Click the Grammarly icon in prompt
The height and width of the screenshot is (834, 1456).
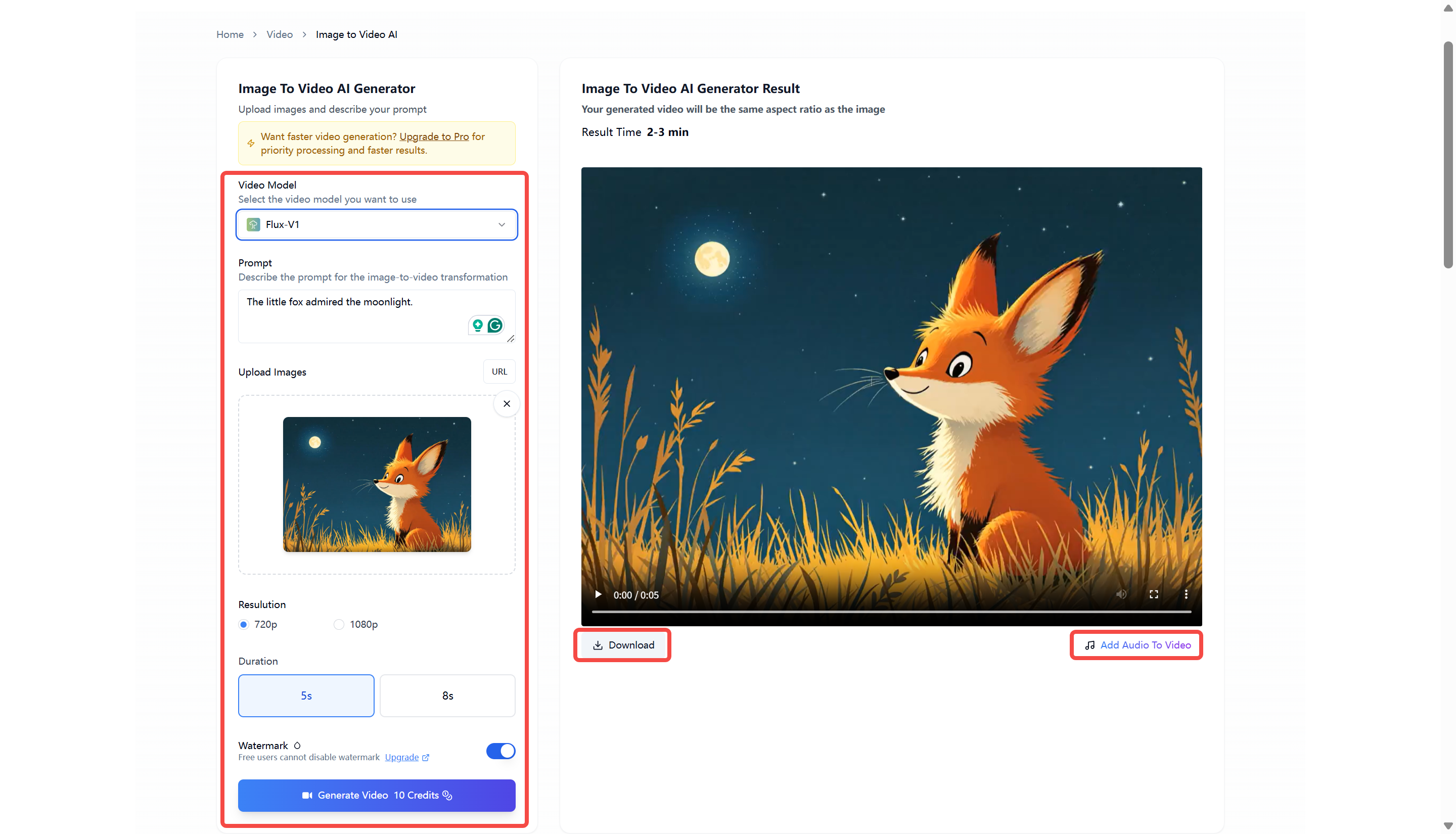[495, 326]
